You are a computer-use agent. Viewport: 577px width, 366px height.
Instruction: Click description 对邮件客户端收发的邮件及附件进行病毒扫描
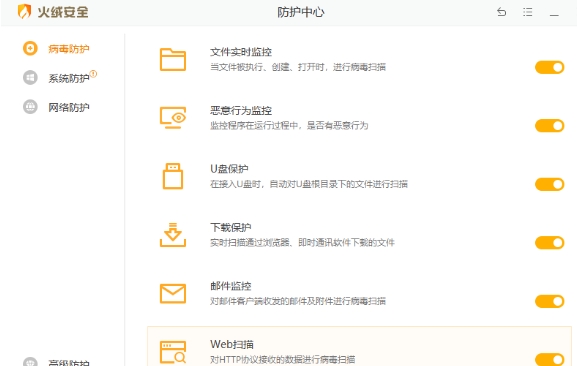pyautogui.click(x=298, y=301)
